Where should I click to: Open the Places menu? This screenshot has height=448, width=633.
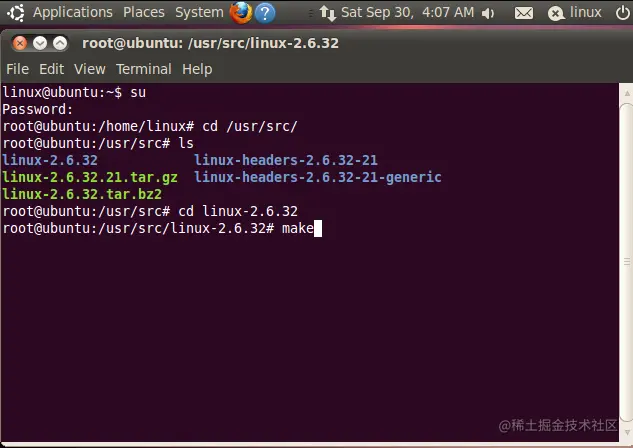pos(144,12)
